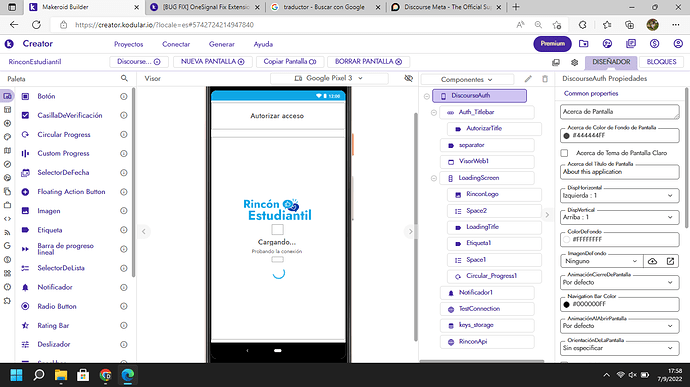This screenshot has height=387, width=690.
Task: Pick ColorDeFondo #FFFFFFFF swatch
Action: click(566, 240)
